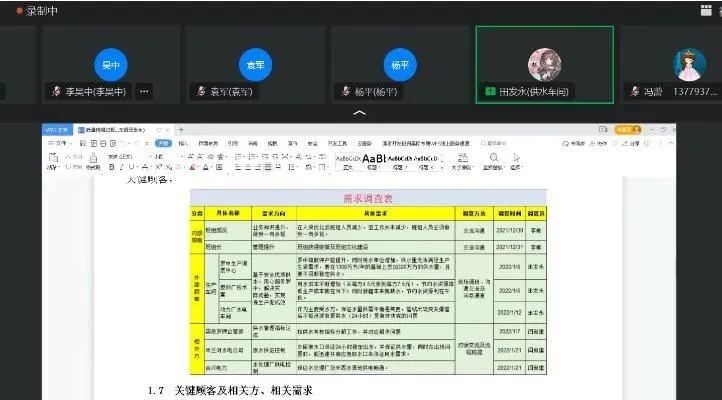Open the 插入 ribbon tab

click(183, 143)
